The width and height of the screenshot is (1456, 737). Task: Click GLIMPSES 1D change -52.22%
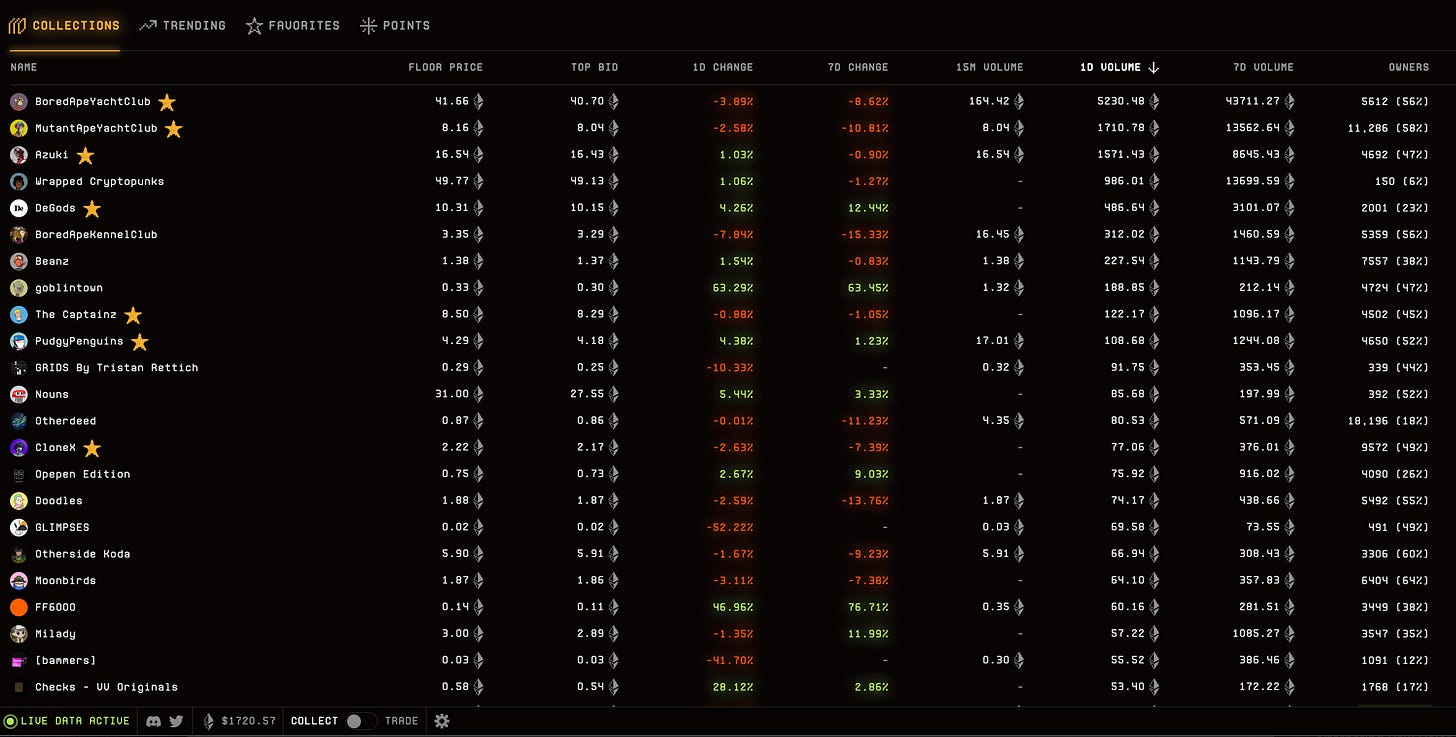730,527
